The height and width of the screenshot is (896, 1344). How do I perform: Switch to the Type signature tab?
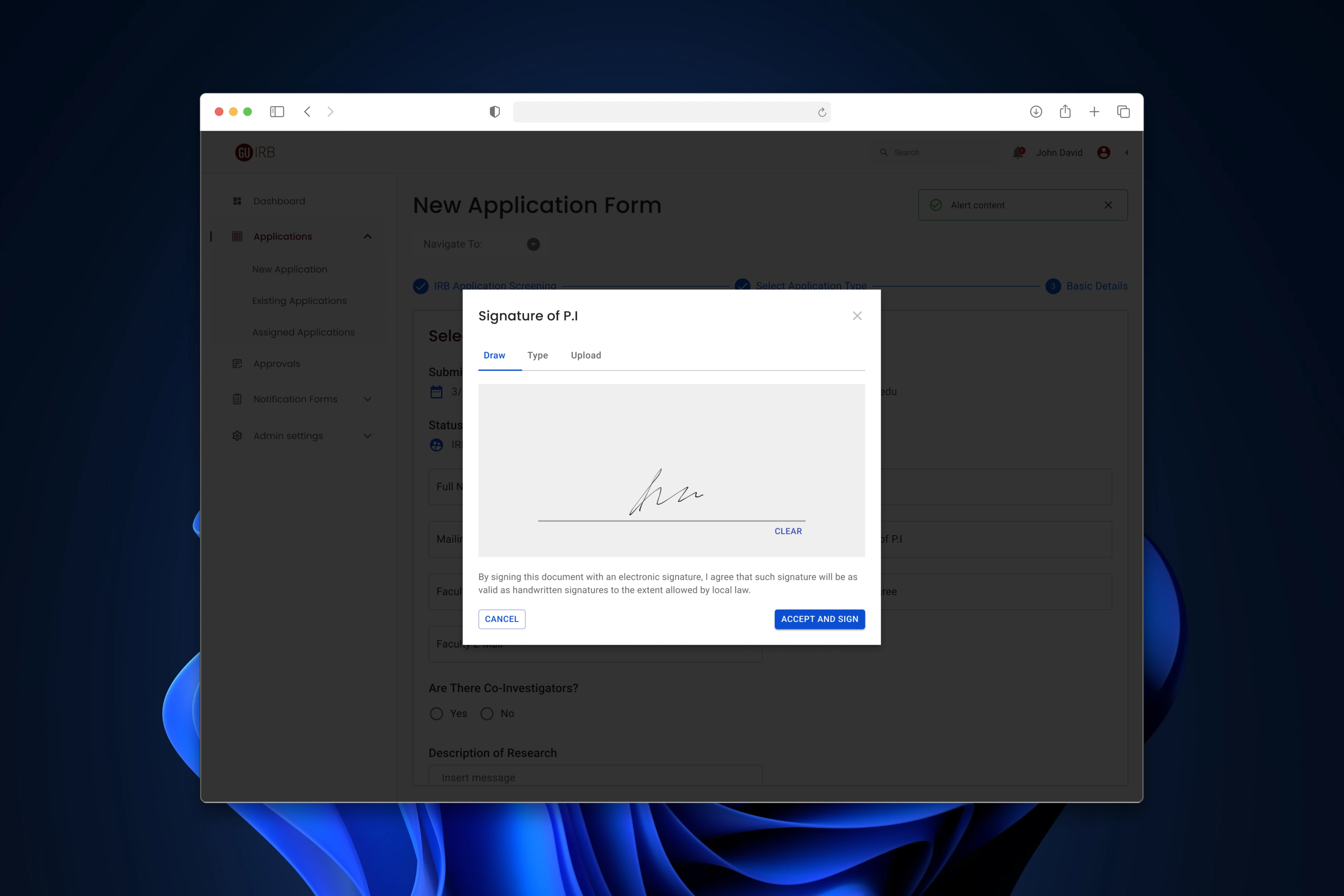click(537, 355)
